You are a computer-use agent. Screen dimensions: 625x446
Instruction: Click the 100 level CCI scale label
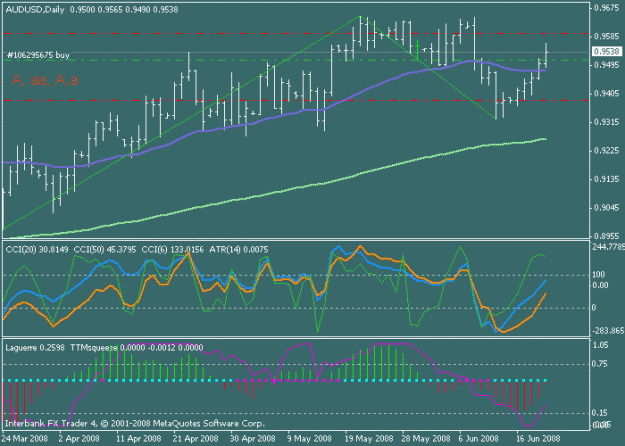coord(599,275)
